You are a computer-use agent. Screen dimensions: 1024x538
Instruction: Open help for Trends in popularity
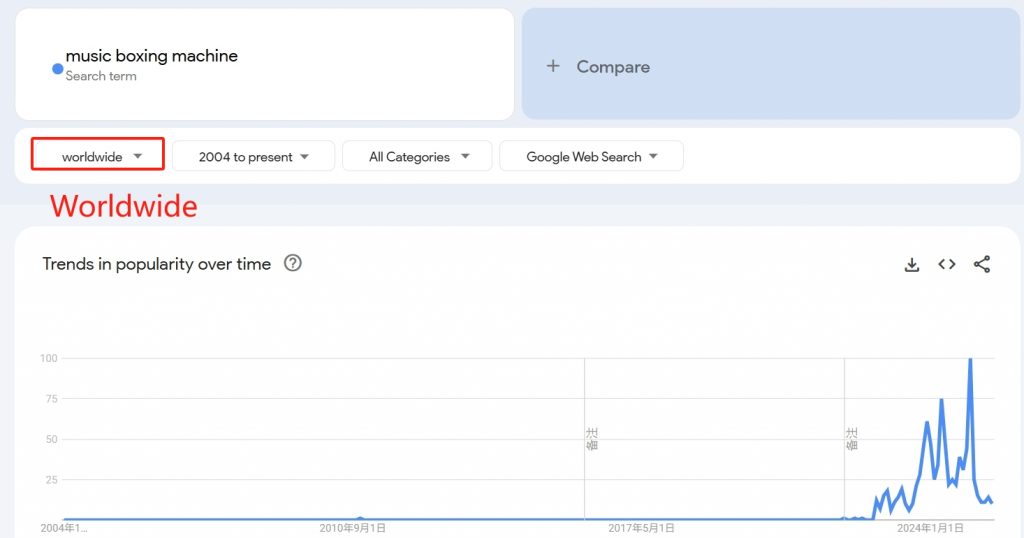point(293,263)
